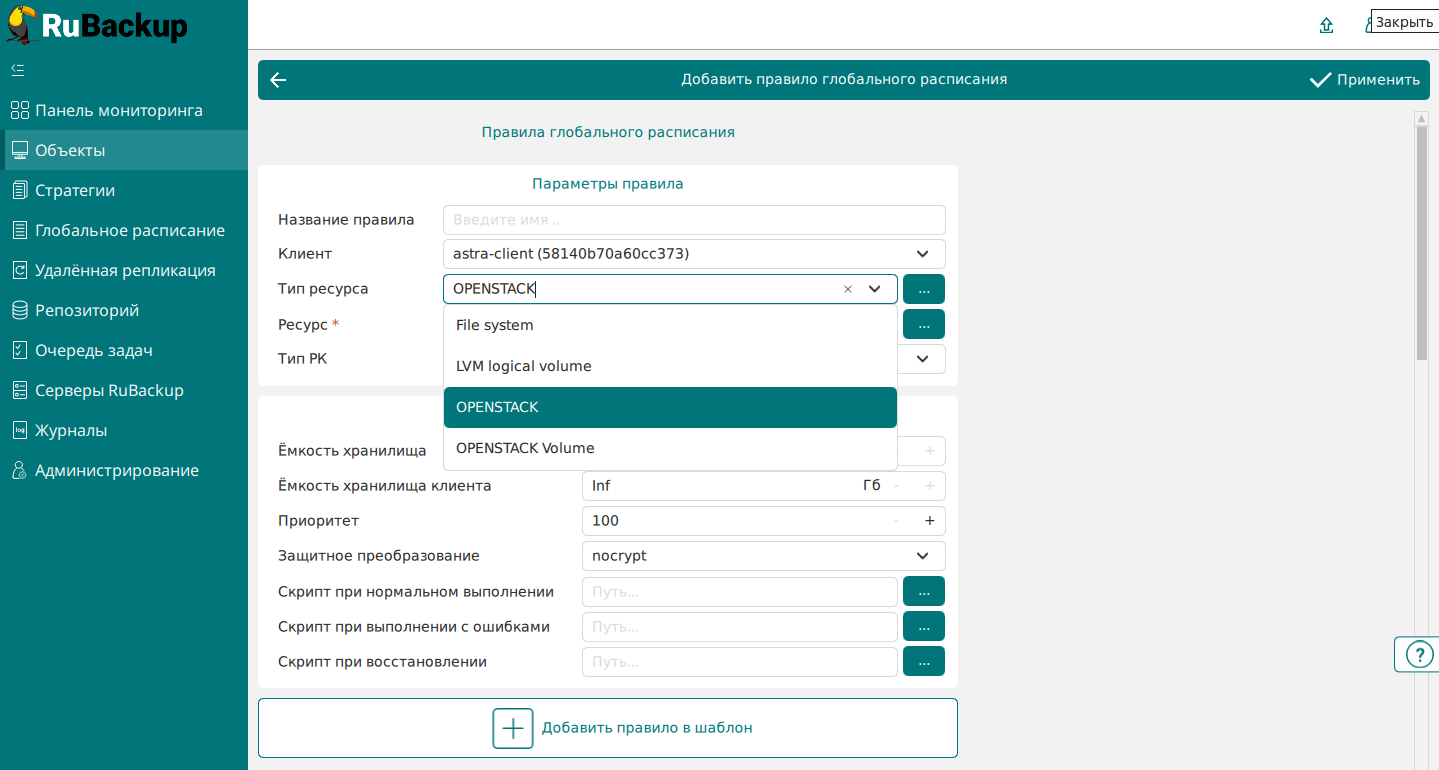This screenshot has width=1439, height=770.
Task: Click the Ёмкость хранилища клиента value field
Action: [x=720, y=486]
